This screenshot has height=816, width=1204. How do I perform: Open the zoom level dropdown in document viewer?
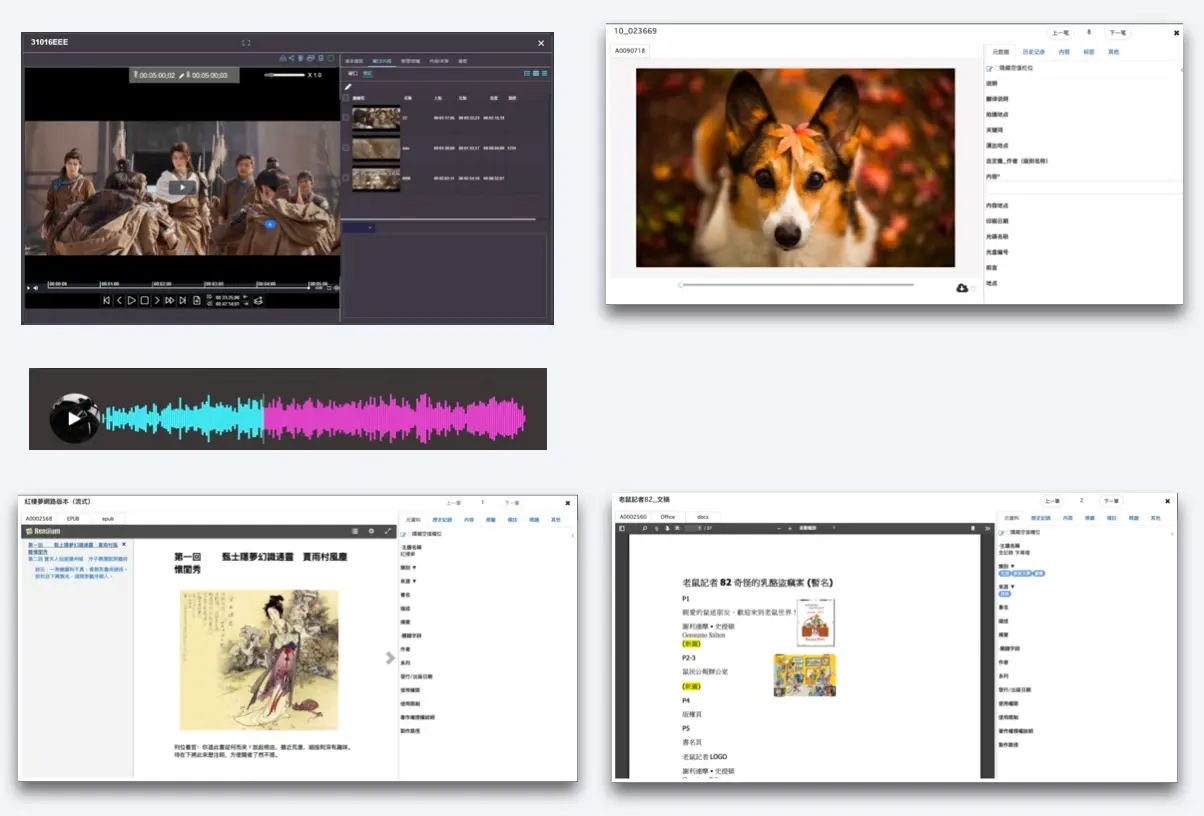coord(815,528)
